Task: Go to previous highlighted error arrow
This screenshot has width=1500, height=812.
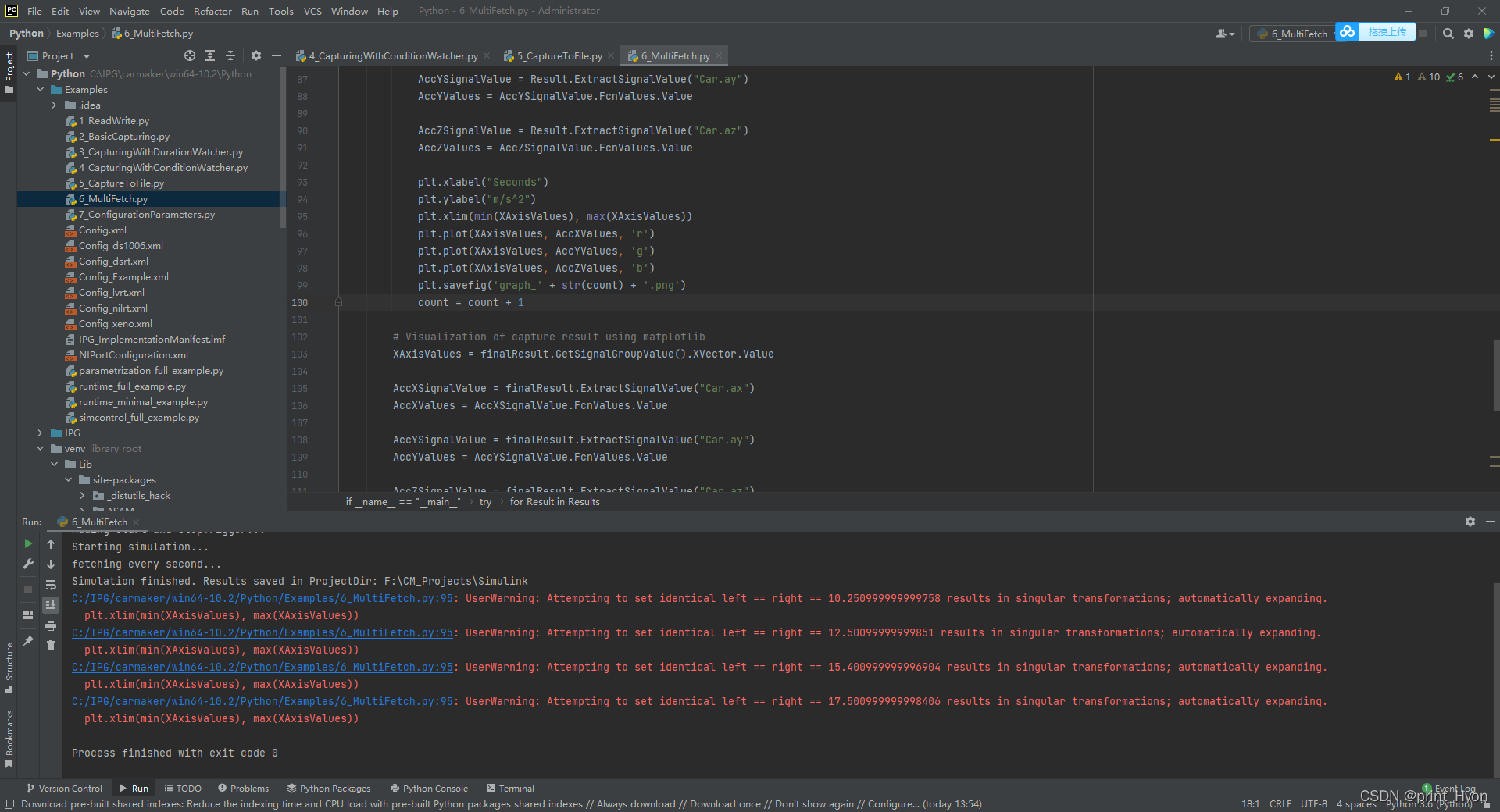Action: [x=1475, y=77]
